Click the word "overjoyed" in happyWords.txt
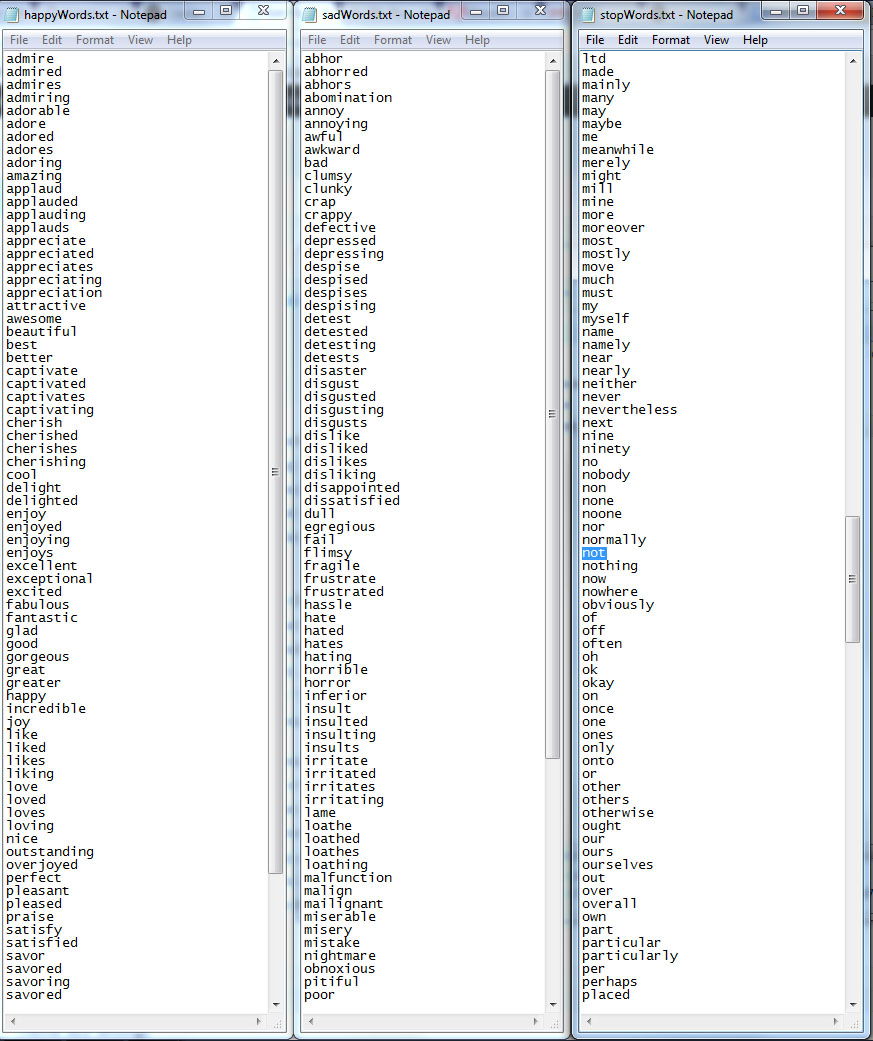Image resolution: width=873 pixels, height=1041 pixels. pos(42,865)
